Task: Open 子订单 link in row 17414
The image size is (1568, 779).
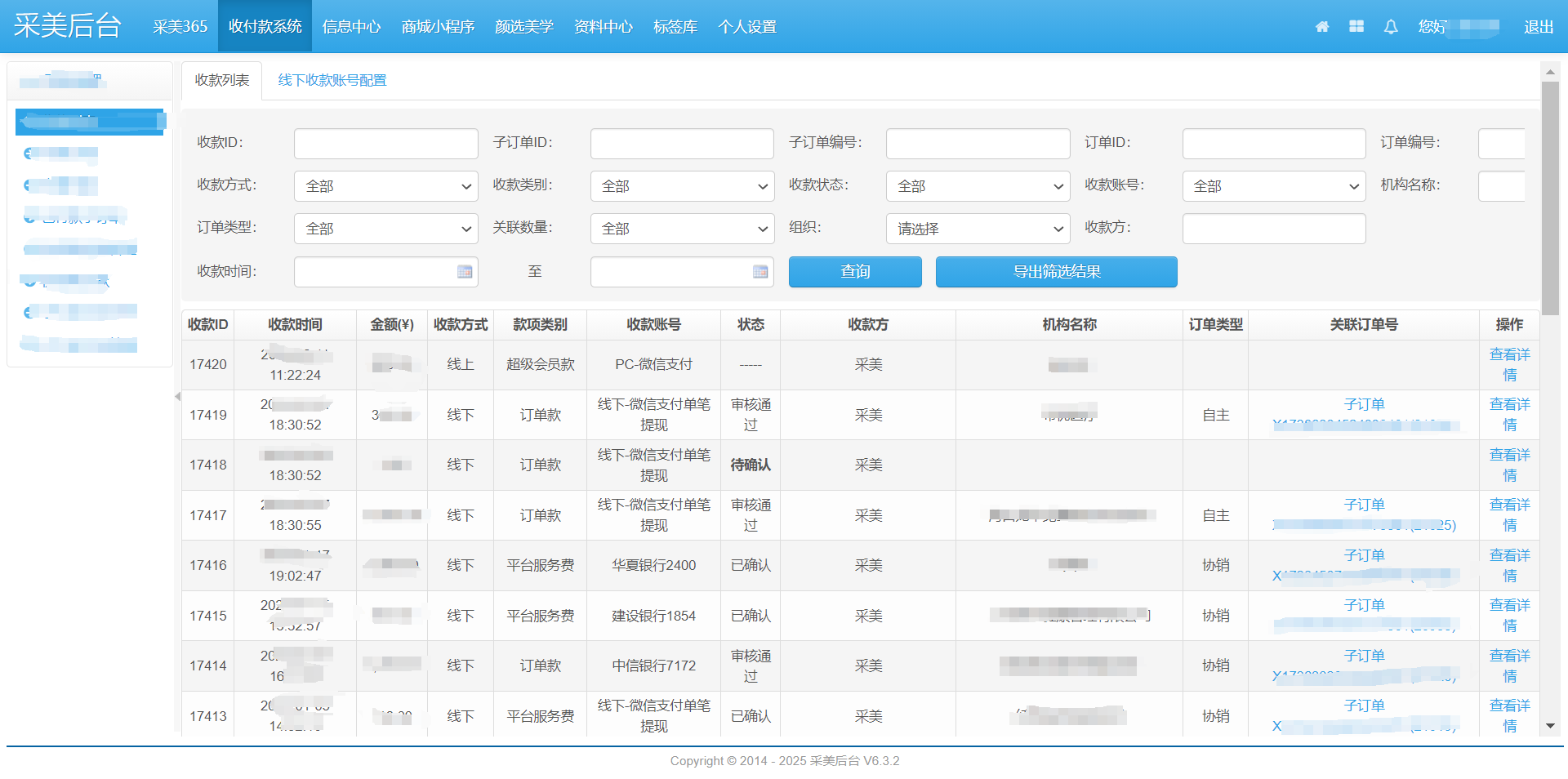Action: pyautogui.click(x=1364, y=656)
